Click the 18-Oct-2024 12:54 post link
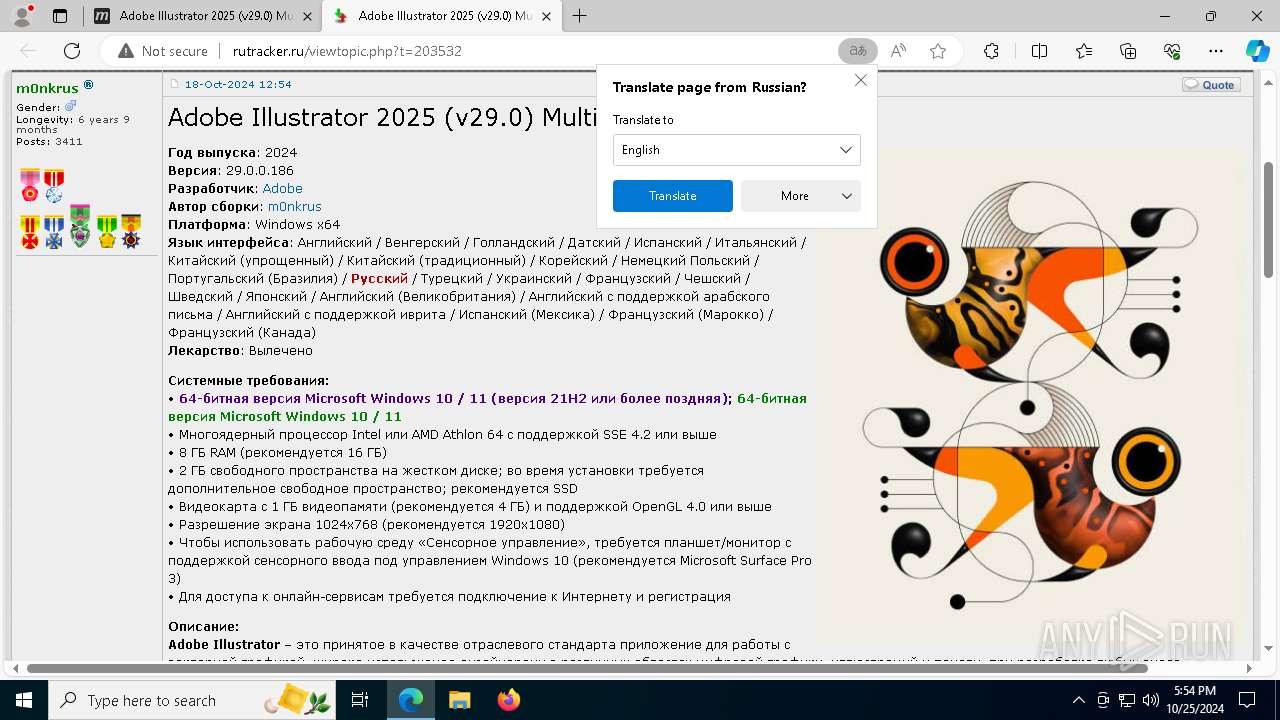 coord(238,85)
